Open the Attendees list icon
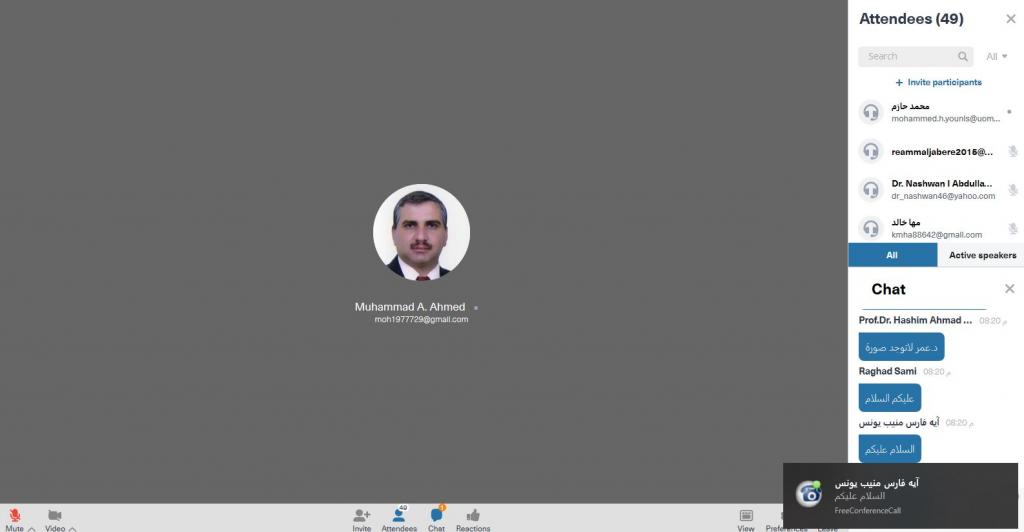 (399, 515)
